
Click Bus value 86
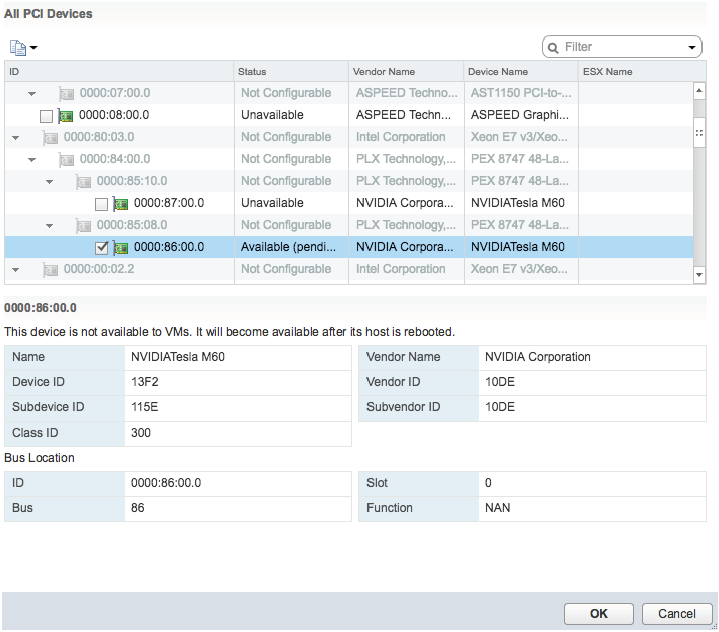pos(138,508)
